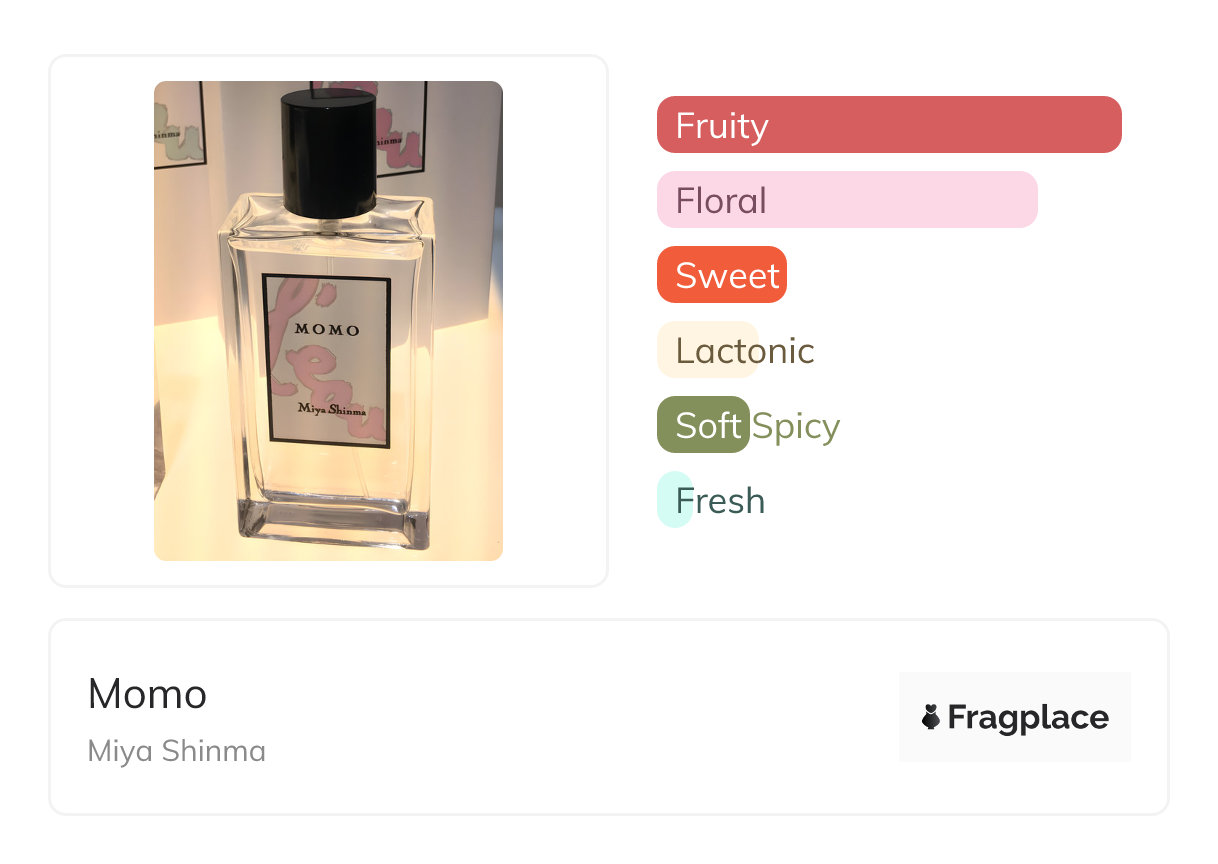The image size is (1218, 864).
Task: Click the orange Sweet accord bar
Action: point(722,275)
